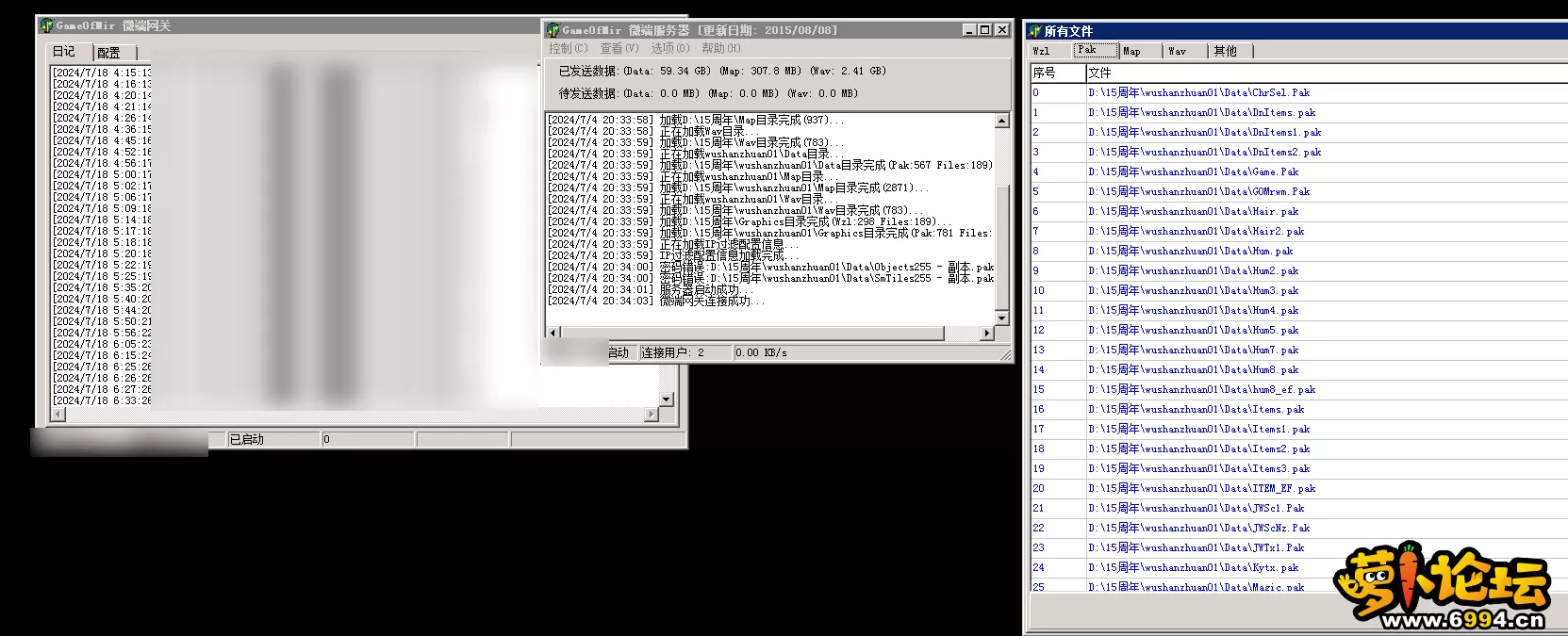The height and width of the screenshot is (636, 1568).
Task: Select file row DnItems2.pak
Action: click(x=1298, y=152)
